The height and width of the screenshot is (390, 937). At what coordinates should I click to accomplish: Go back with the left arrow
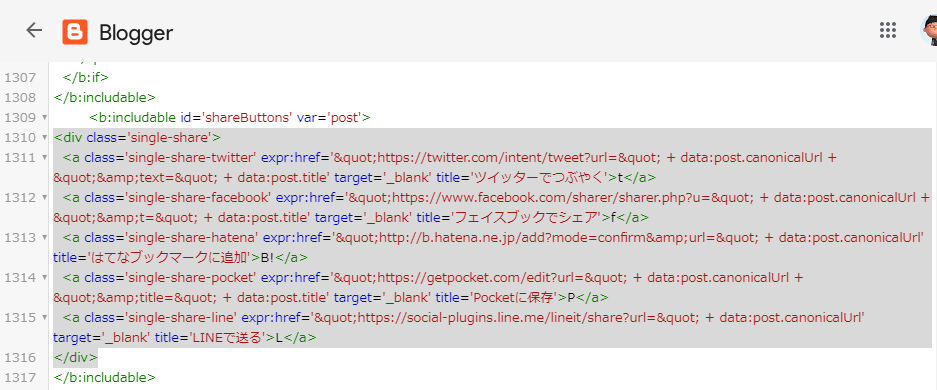click(35, 30)
